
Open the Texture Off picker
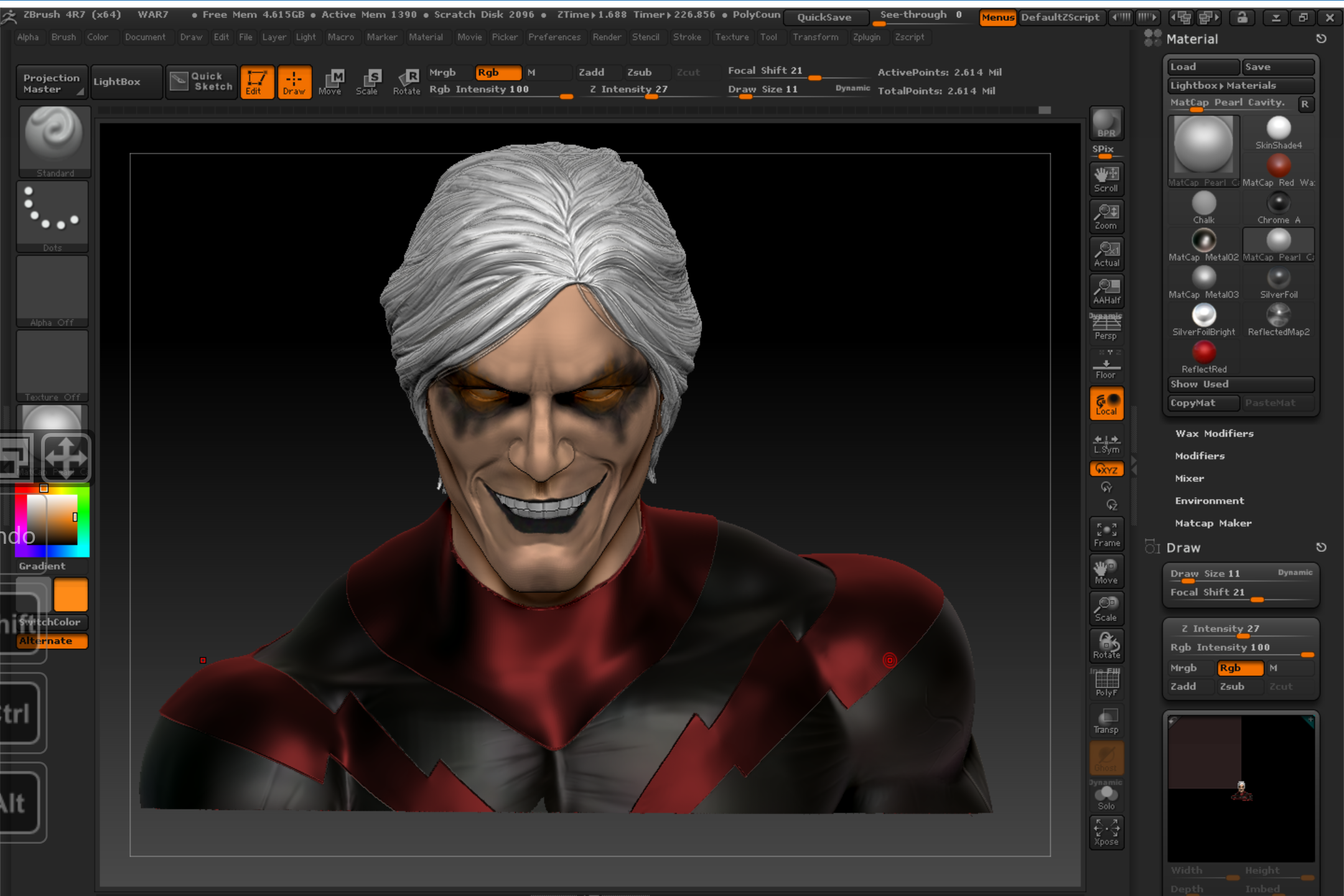53,366
